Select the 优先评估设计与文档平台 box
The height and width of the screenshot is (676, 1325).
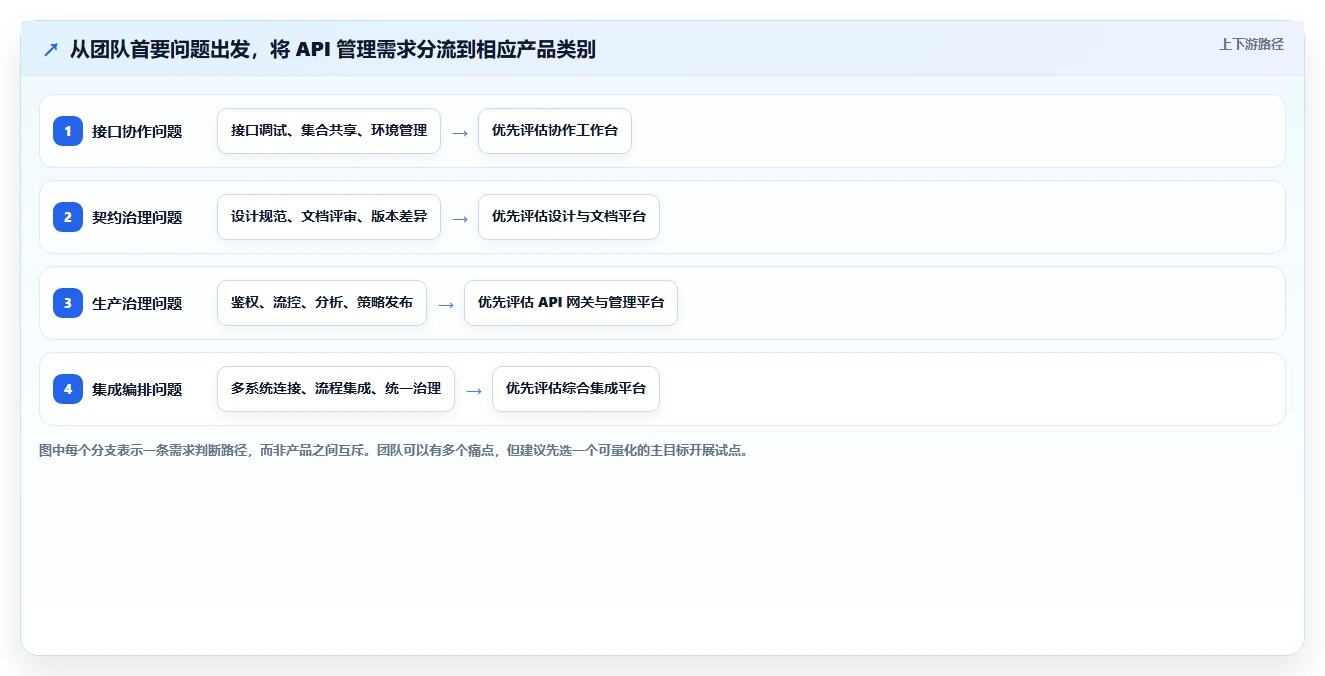pyautogui.click(x=569, y=217)
